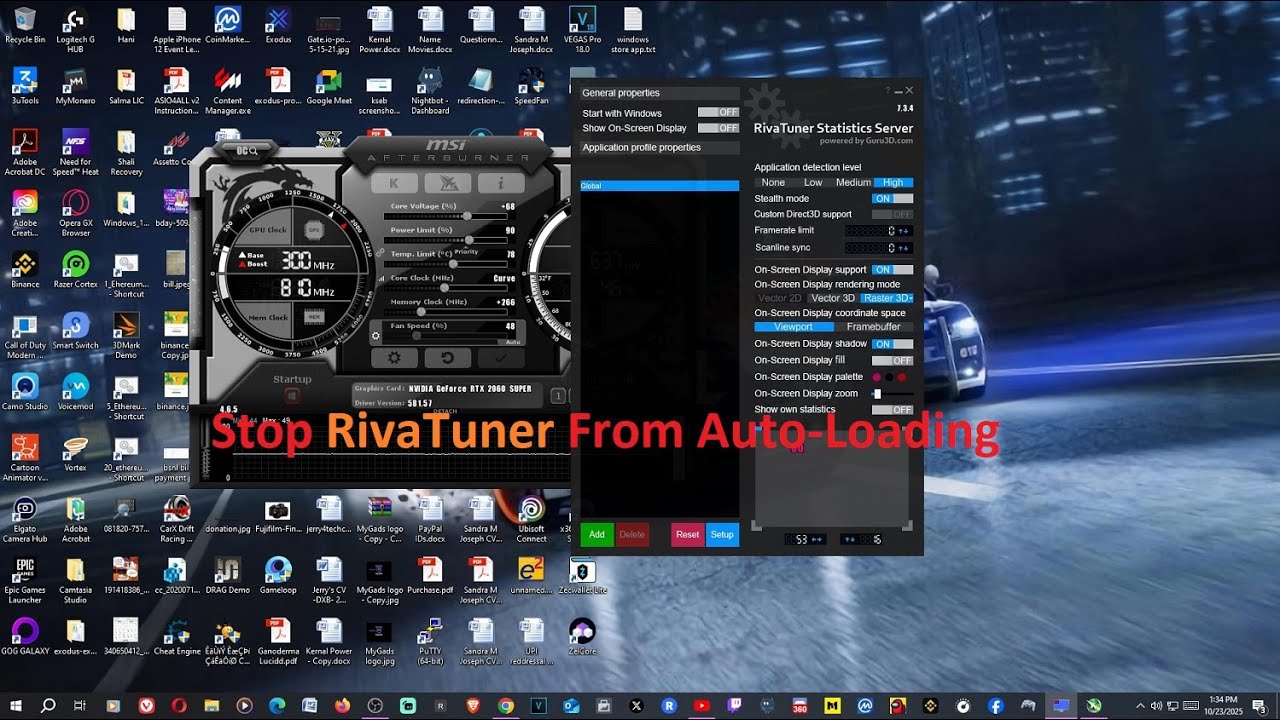Toggle Custom Direct3D support switch
1280x720 pixels.
tap(892, 214)
